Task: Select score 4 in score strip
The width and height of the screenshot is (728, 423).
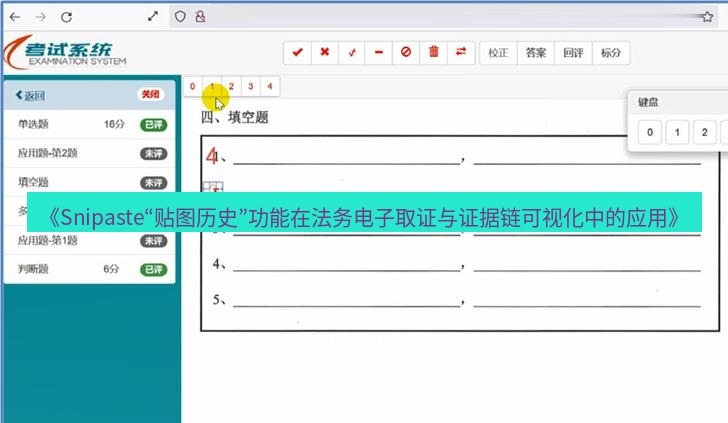Action: pos(270,86)
